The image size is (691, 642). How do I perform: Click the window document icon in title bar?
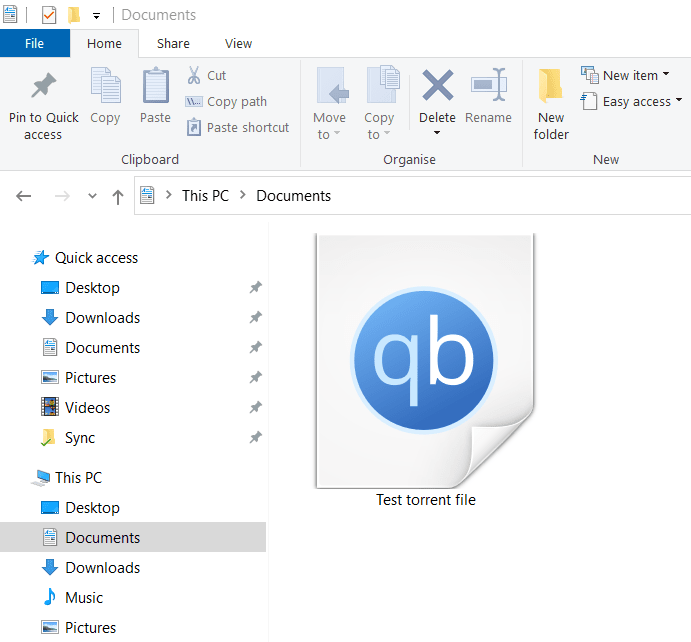[x=10, y=14]
